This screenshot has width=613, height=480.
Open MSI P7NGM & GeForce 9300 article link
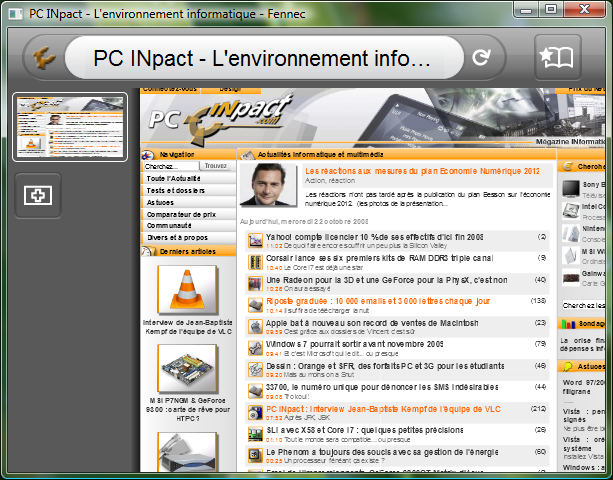pos(188,409)
